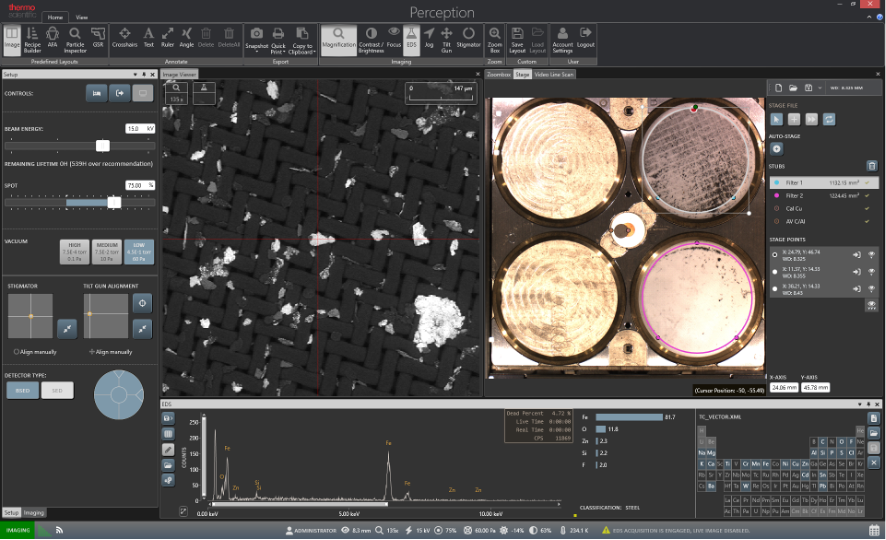Log out of the application

pyautogui.click(x=585, y=37)
